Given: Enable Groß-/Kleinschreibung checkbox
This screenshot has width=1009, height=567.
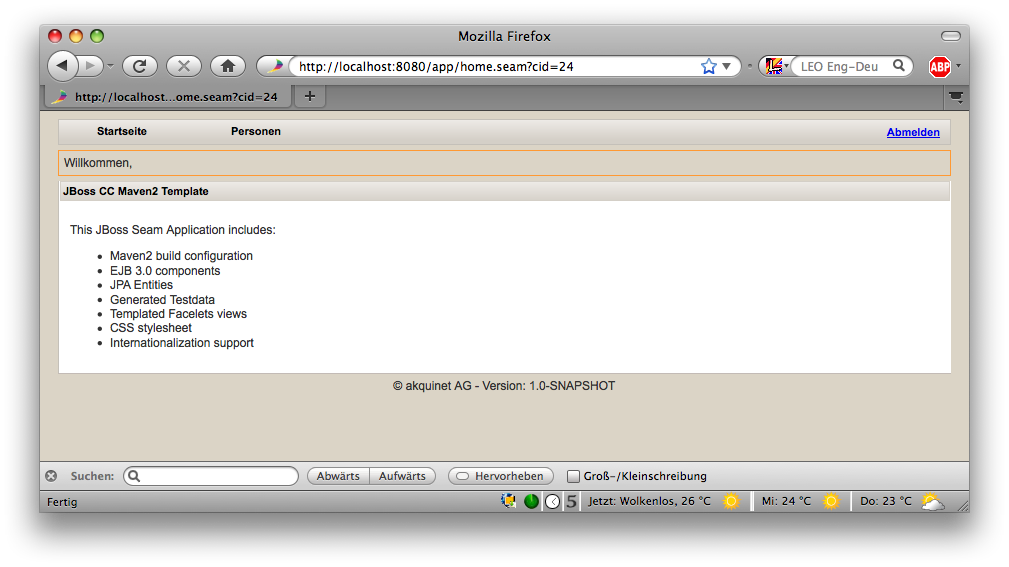Looking at the screenshot, I should tap(574, 476).
